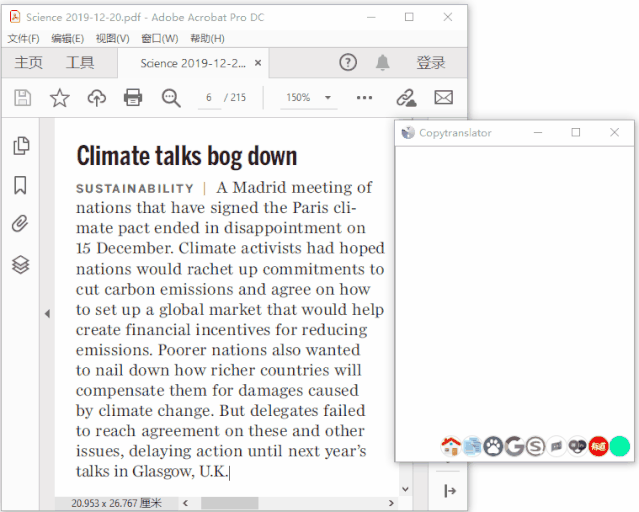The width and height of the screenshot is (639, 512).
Task: Select the Science 2019-12-2... document tab
Action: (x=193, y=63)
